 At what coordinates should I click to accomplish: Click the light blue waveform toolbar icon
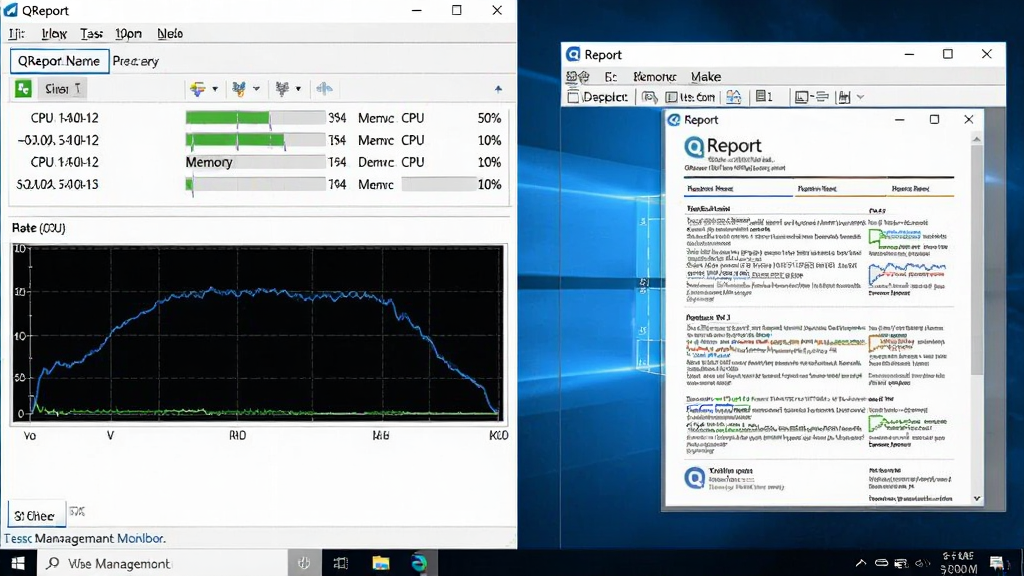[x=325, y=88]
